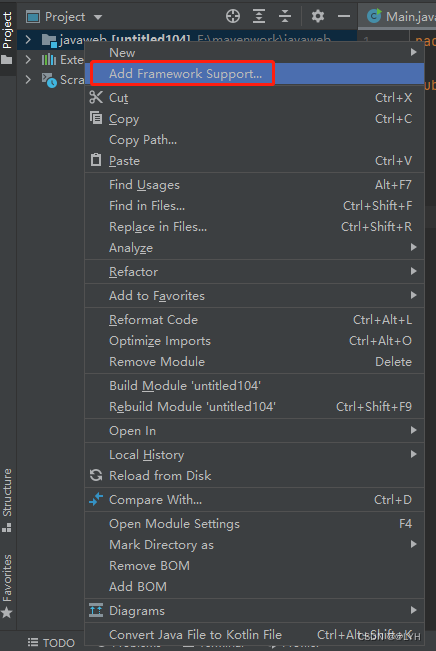Open the Favorites tool window tab
Screen dimensions: 436x651
point(7,585)
